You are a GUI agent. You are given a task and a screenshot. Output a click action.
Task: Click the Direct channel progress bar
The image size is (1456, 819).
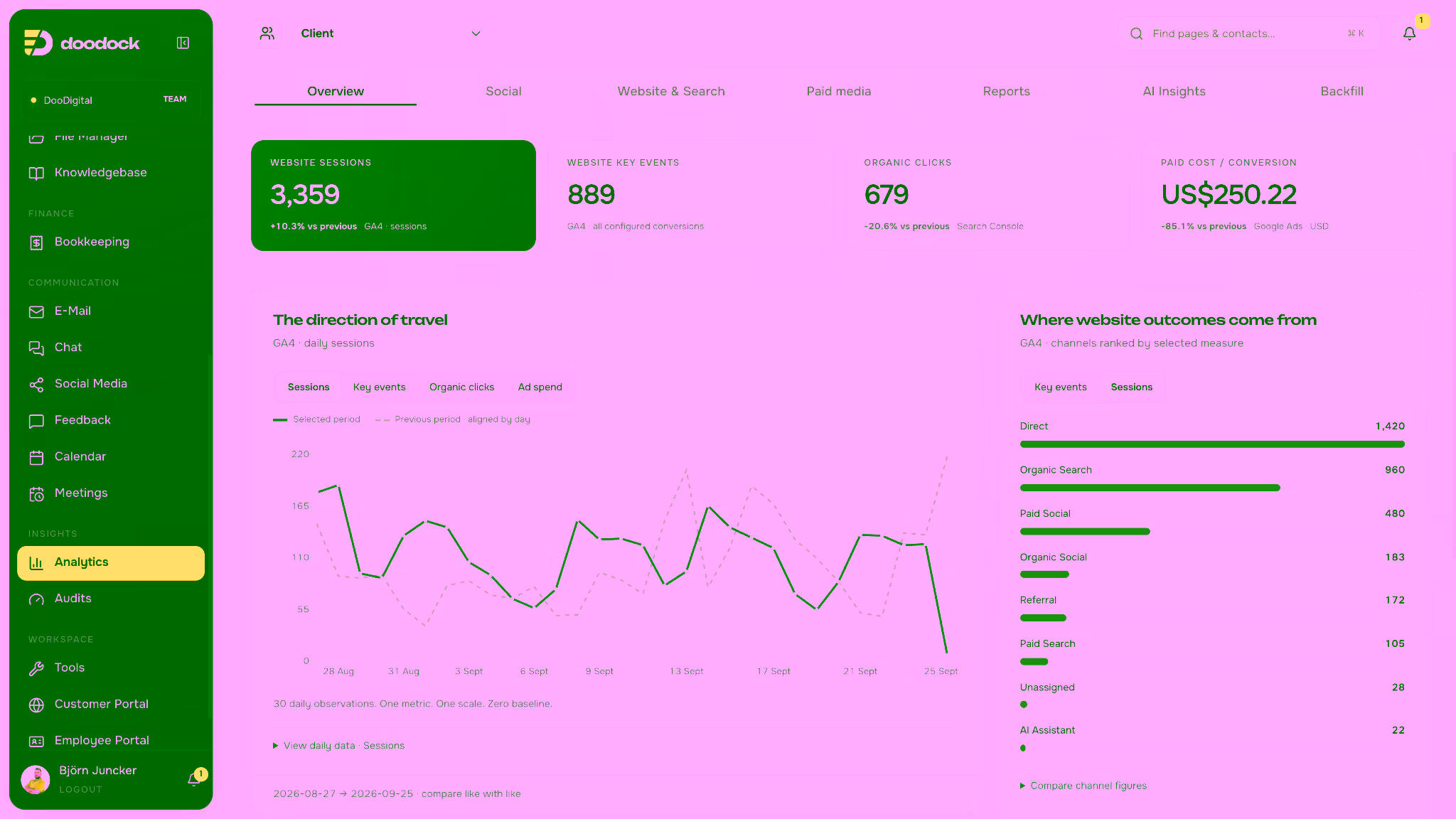[x=1212, y=444]
